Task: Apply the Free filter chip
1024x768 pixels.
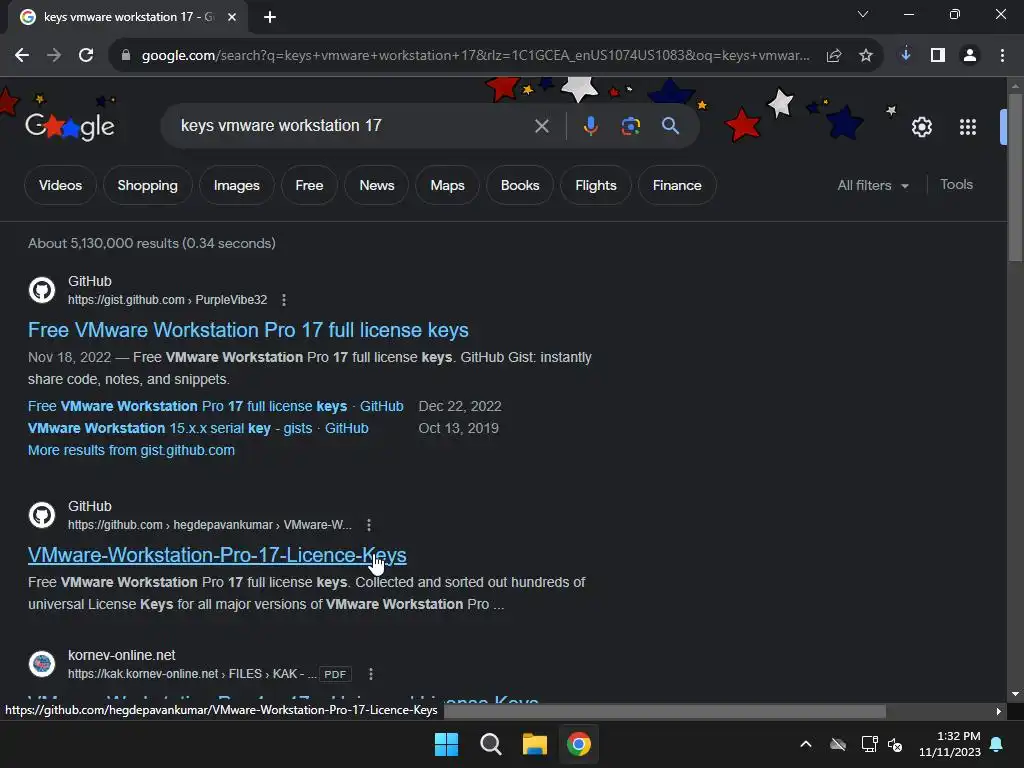Action: [309, 185]
